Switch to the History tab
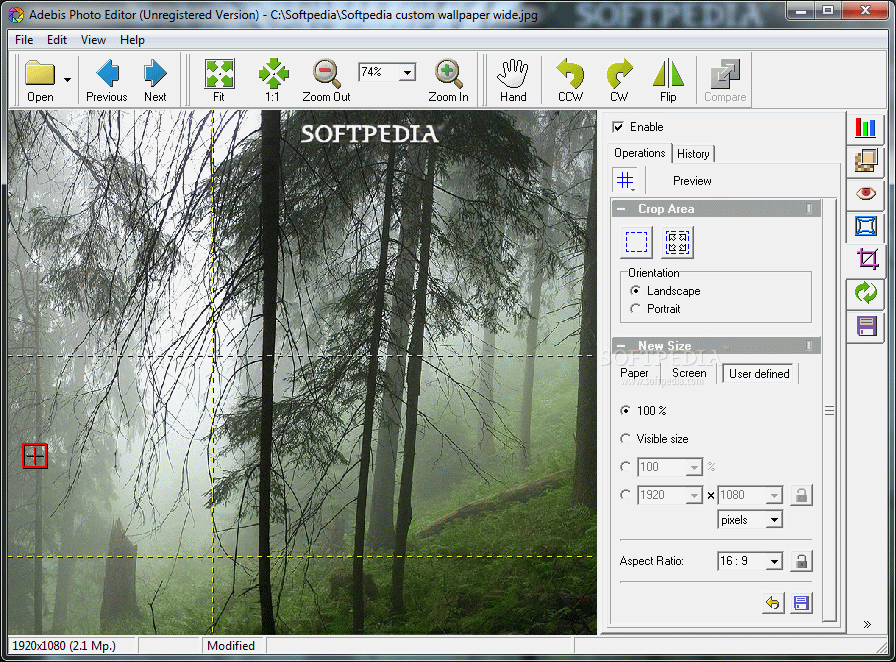The image size is (896, 662). pyautogui.click(x=693, y=154)
